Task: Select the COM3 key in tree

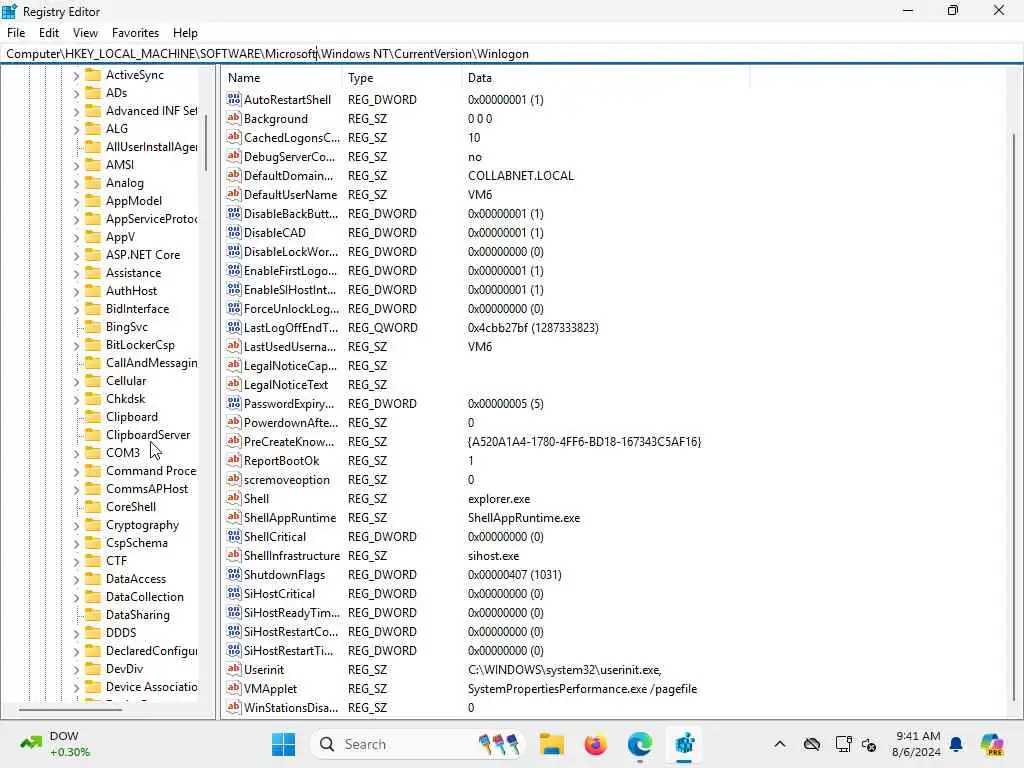Action: 123,453
